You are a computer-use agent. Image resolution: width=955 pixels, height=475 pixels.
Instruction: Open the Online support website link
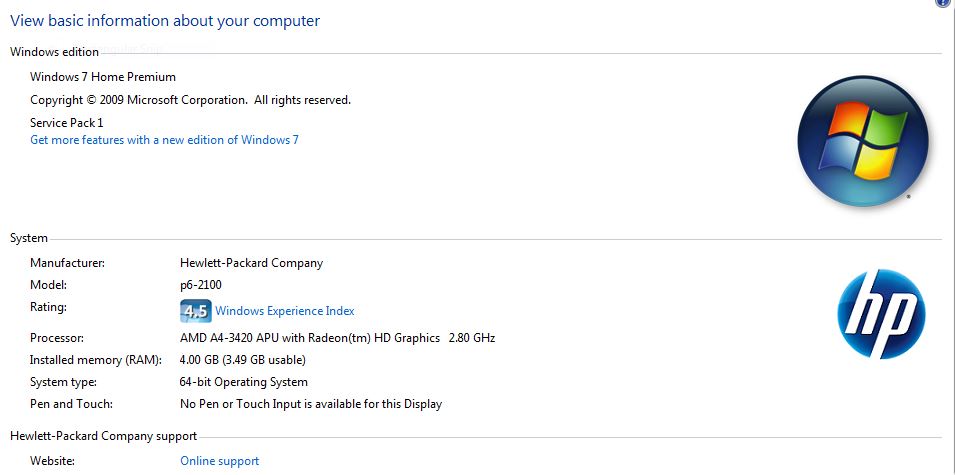[x=219, y=461]
